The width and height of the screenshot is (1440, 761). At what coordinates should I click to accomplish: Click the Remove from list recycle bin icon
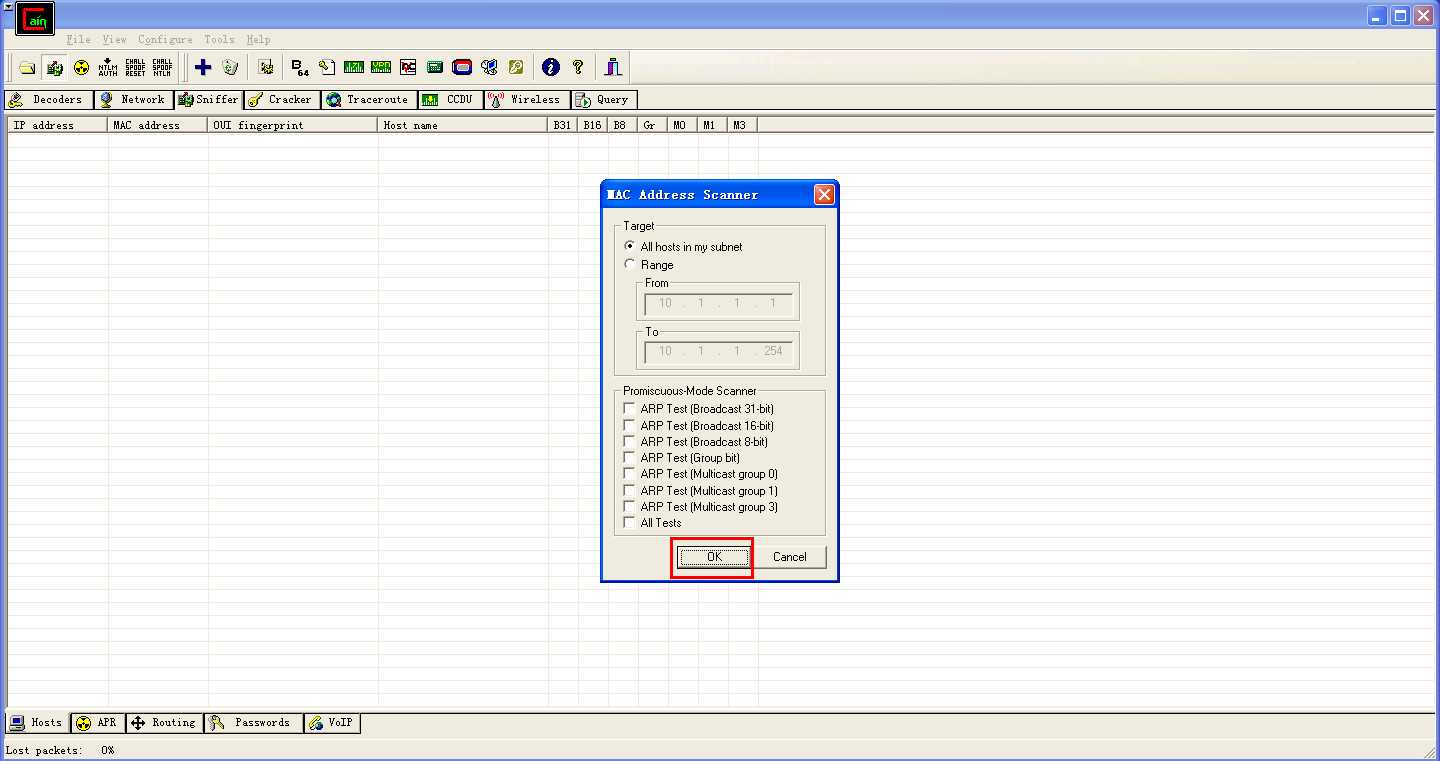point(230,67)
